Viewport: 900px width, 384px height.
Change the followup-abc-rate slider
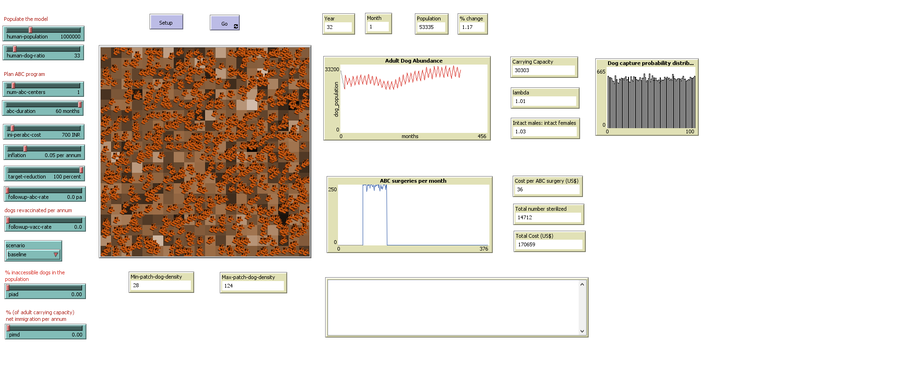click(45, 194)
